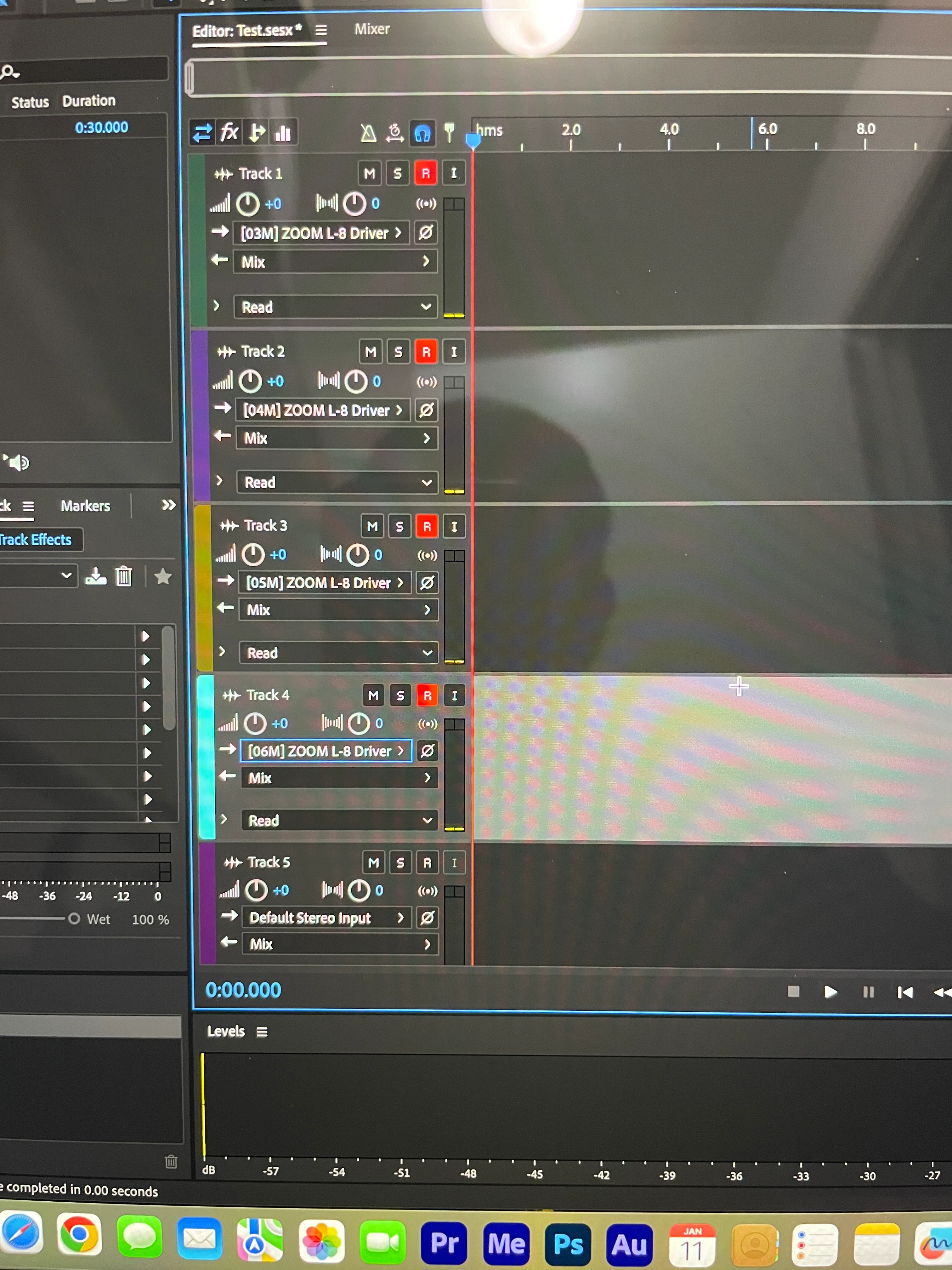The height and width of the screenshot is (1270, 952).
Task: Open Track 4 input [06M] ZOOM L-8 dropdown
Action: coord(326,751)
